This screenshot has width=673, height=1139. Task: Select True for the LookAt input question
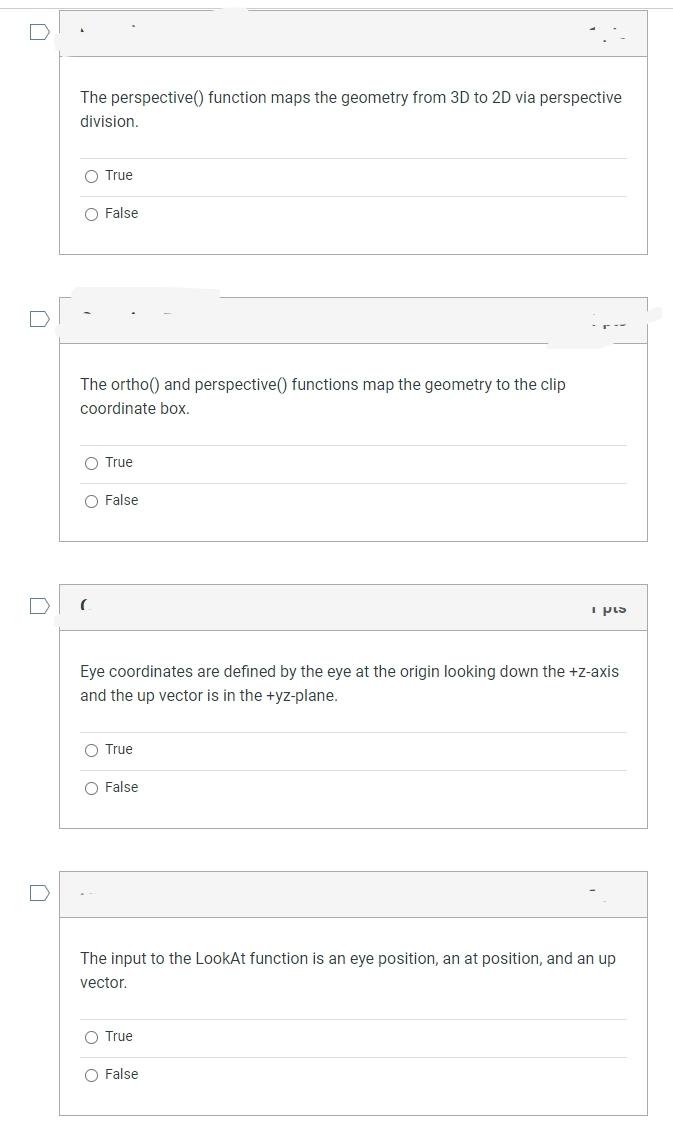(91, 1036)
